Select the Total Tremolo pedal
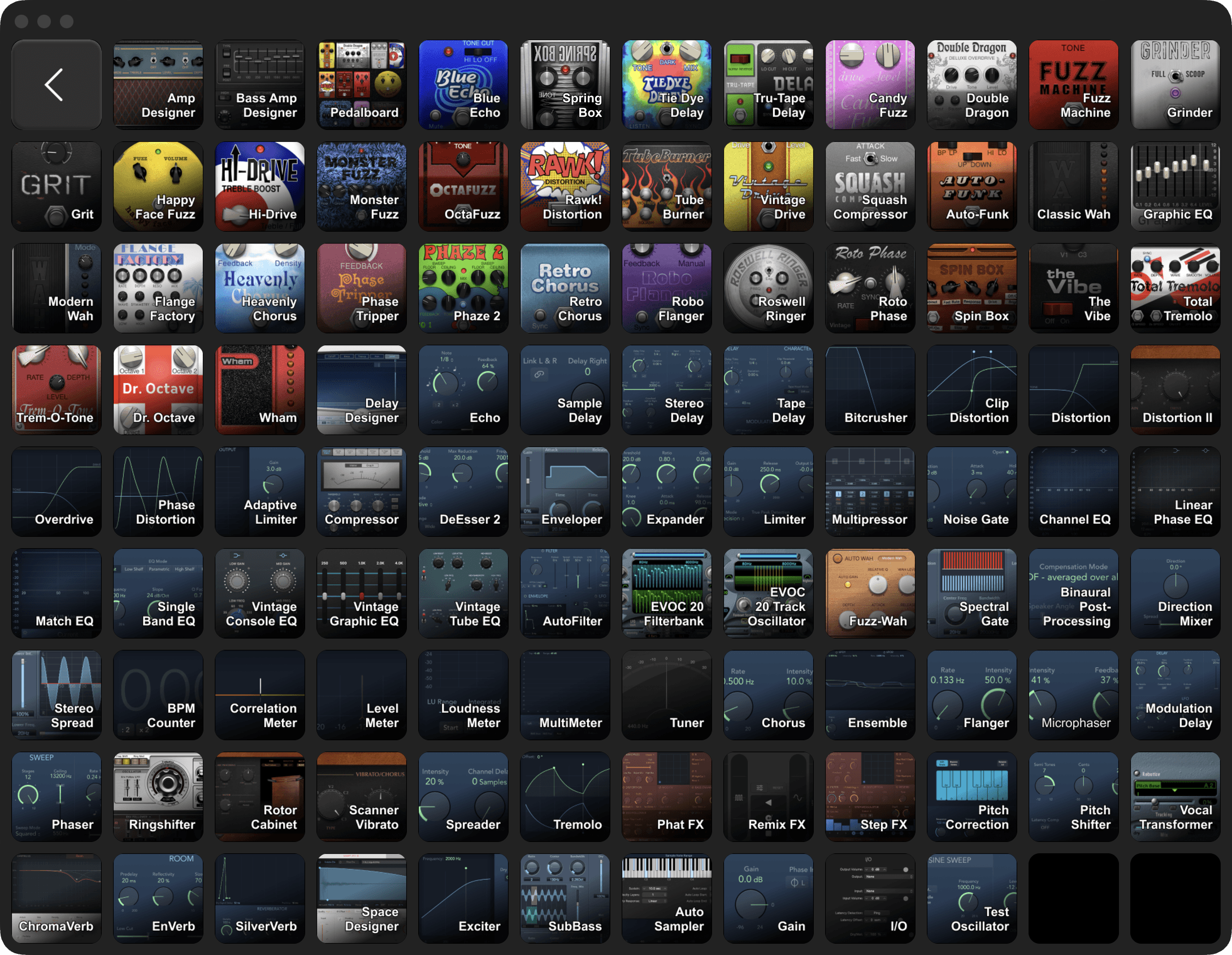This screenshot has width=1232, height=955. 1175,288
